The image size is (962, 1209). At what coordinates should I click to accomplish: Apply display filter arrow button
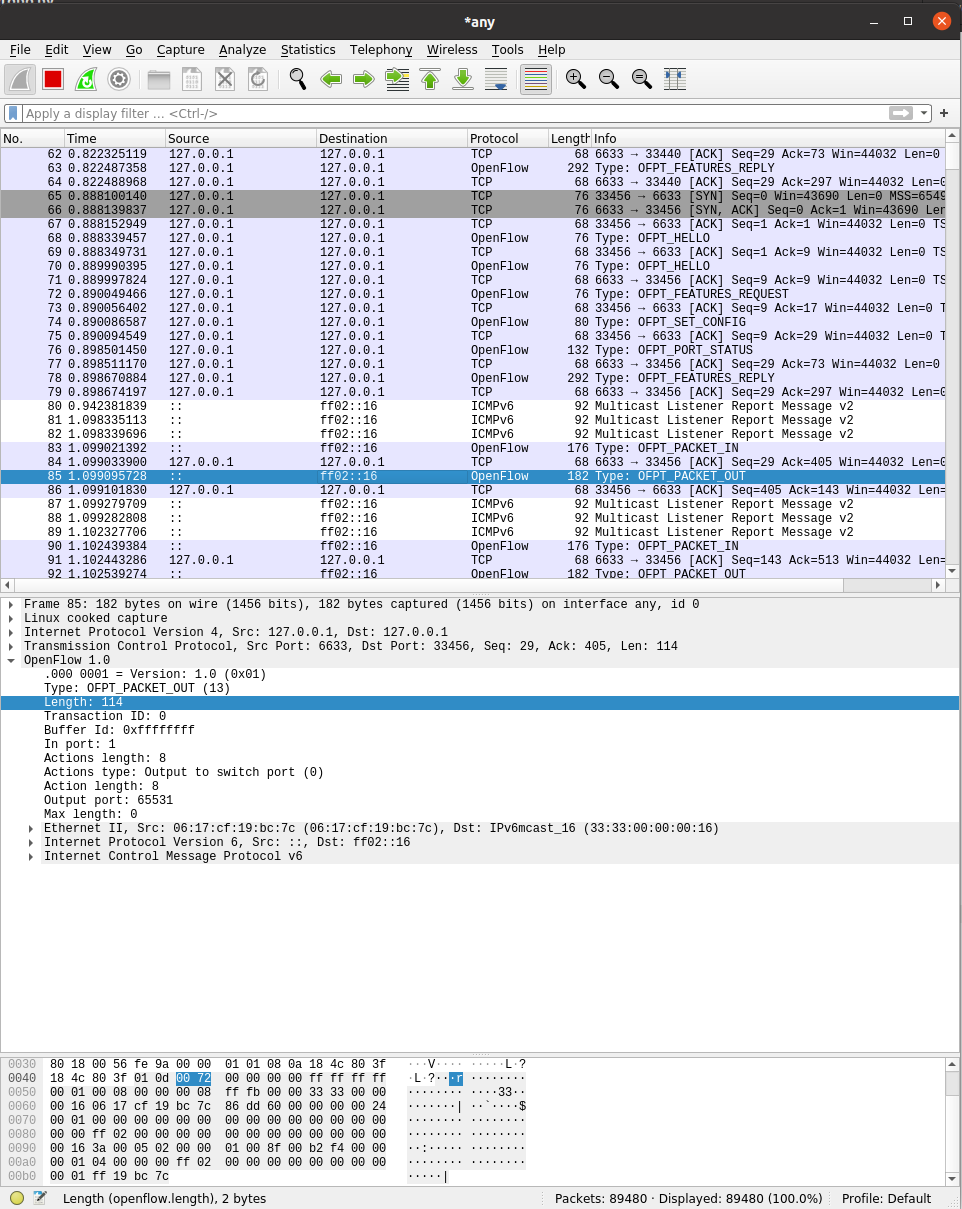tap(901, 113)
